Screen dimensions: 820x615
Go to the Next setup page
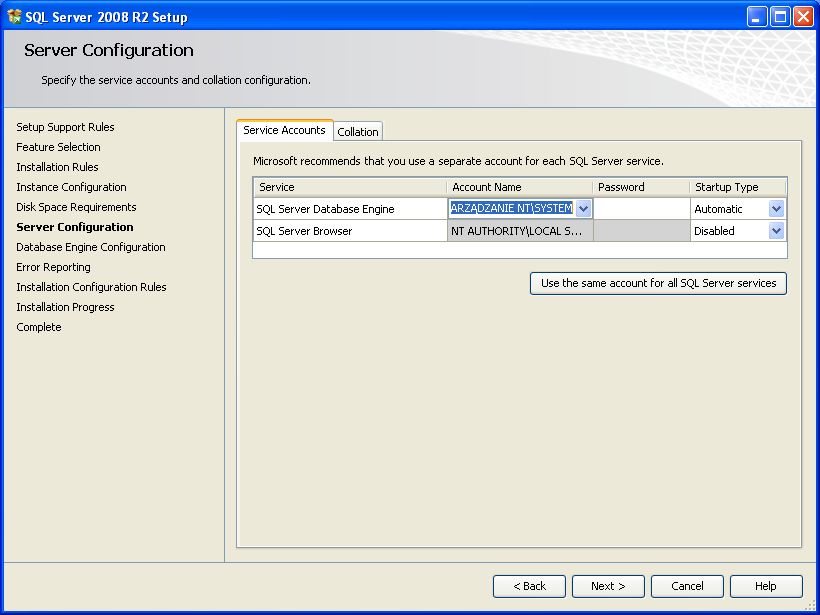click(x=608, y=586)
